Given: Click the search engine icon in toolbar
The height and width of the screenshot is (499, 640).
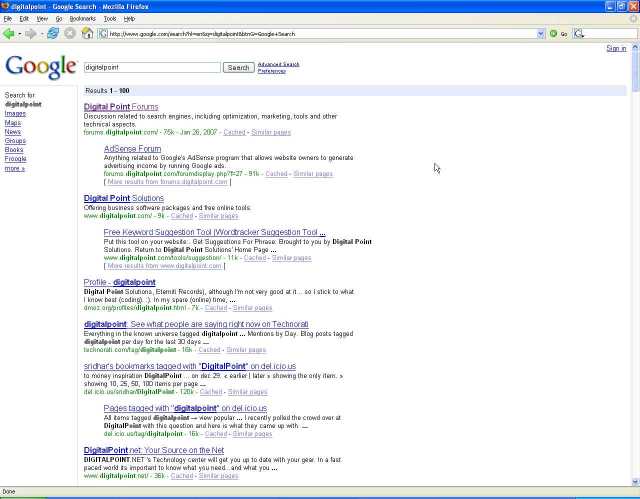Looking at the screenshot, I should coord(578,34).
